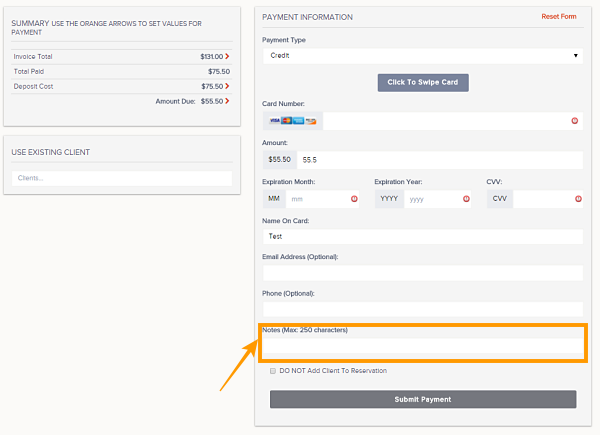
Task: Click the $131.00 Invoice Total value
Action: [x=212, y=57]
